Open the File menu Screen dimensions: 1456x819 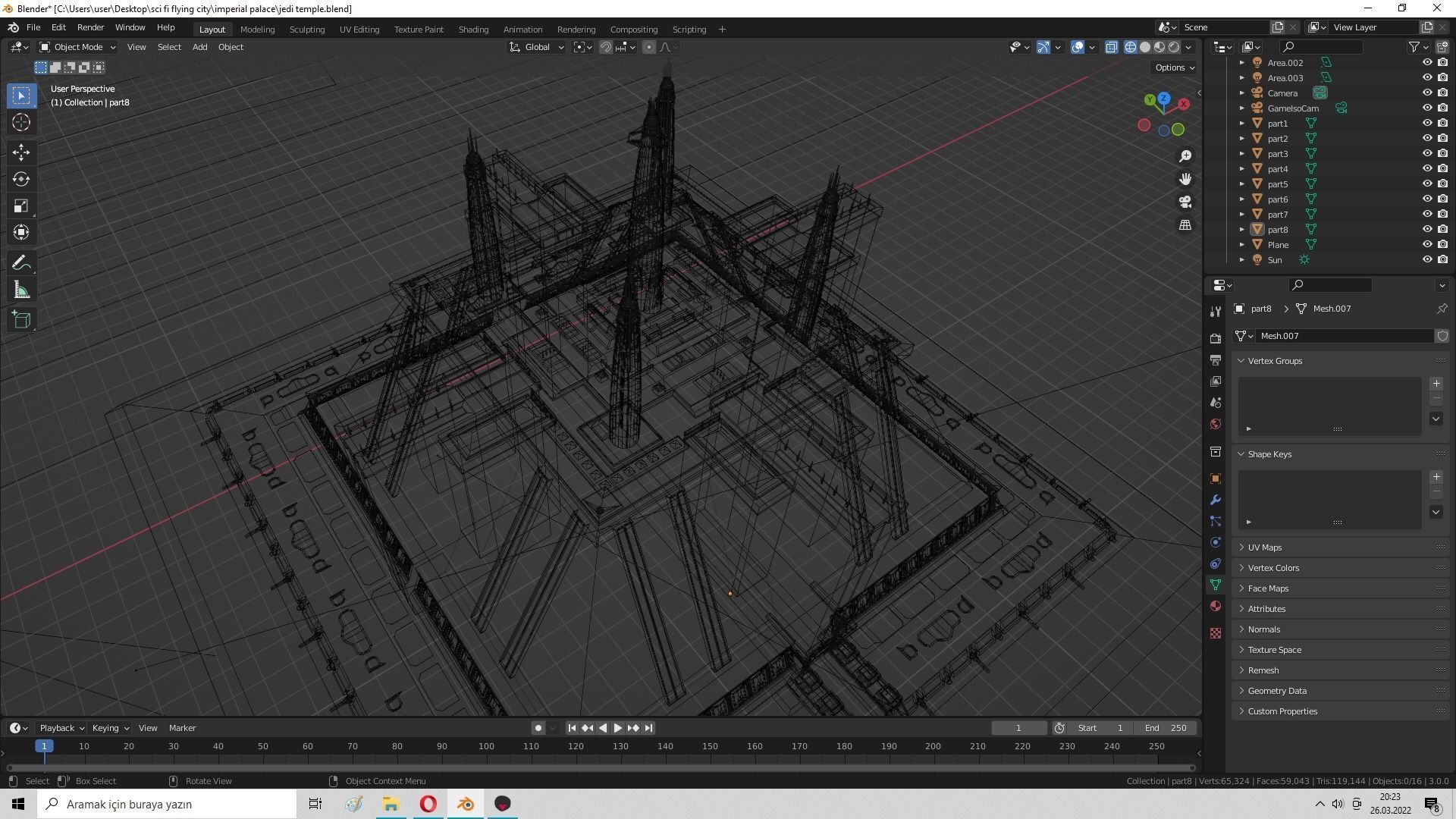tap(33, 27)
